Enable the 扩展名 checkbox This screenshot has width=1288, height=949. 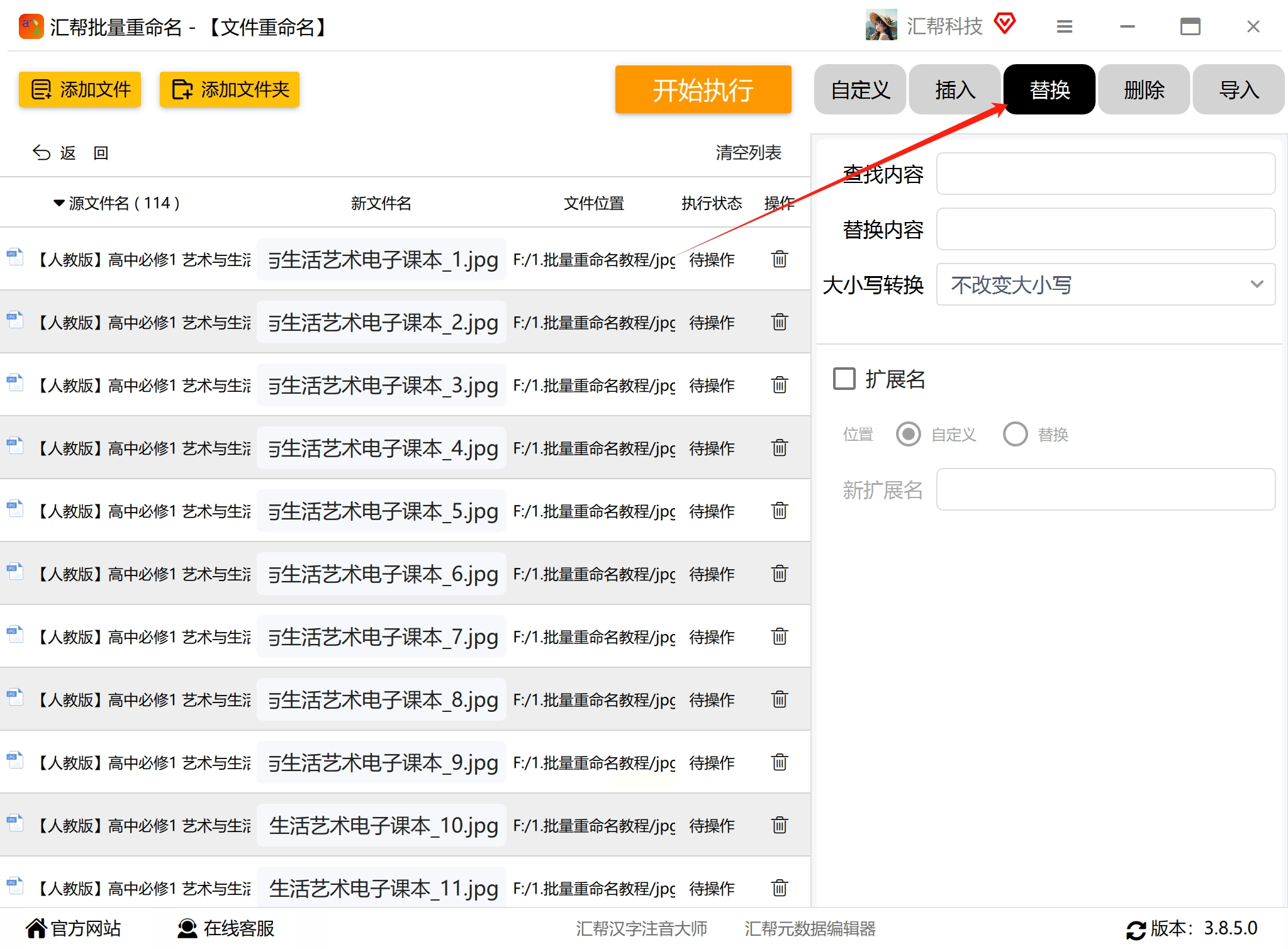click(x=844, y=379)
